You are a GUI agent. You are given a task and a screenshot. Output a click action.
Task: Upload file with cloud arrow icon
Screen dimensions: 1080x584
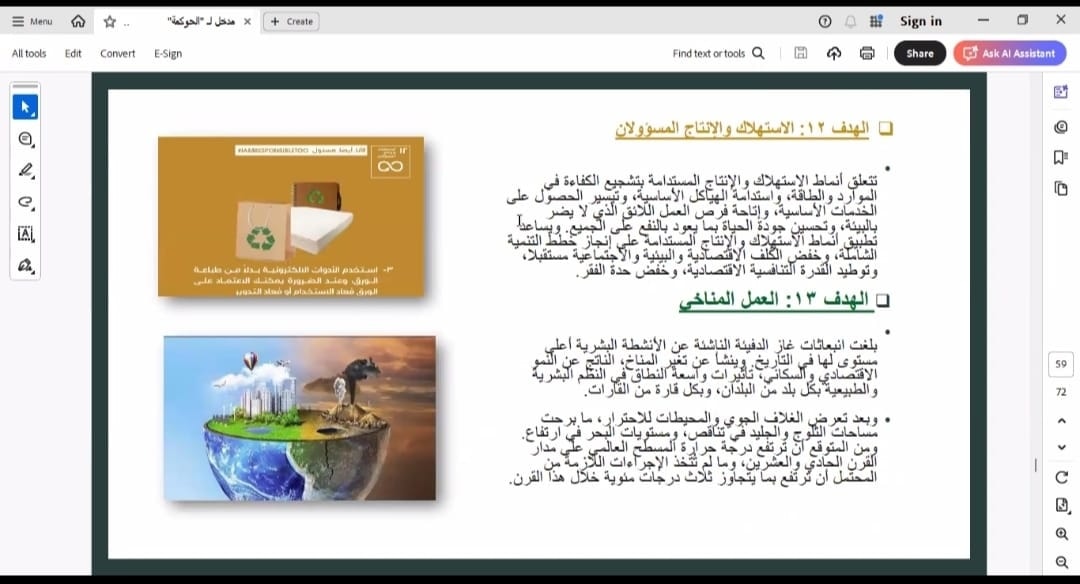(x=834, y=53)
